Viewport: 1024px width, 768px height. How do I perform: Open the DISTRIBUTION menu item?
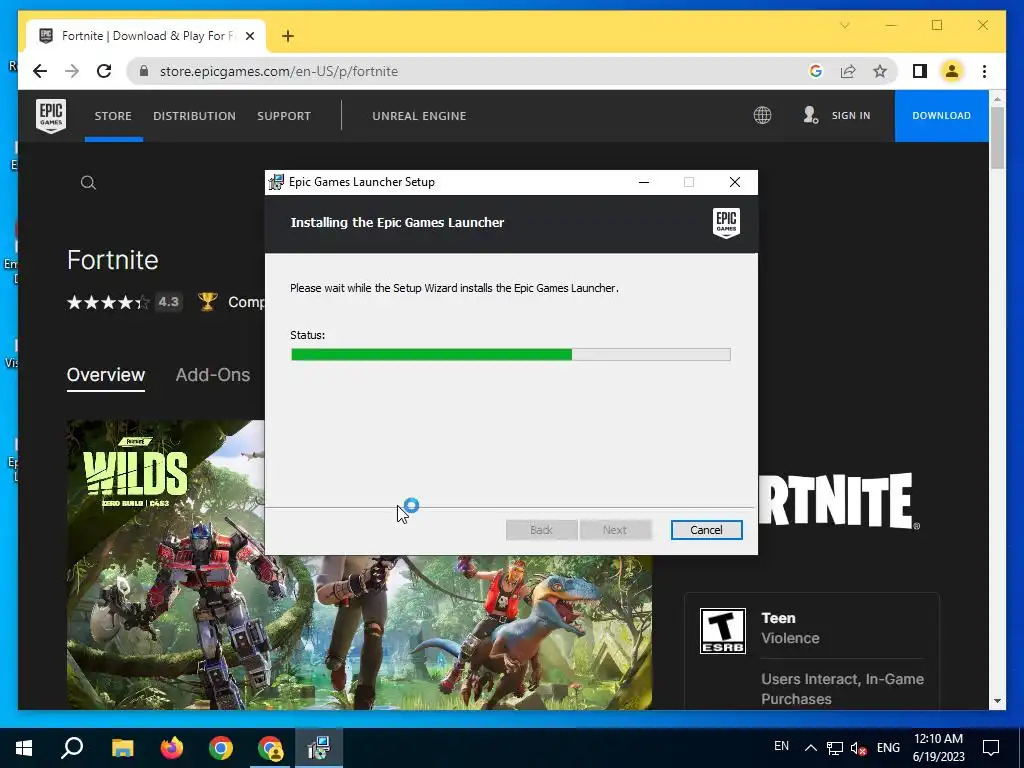[x=194, y=116]
